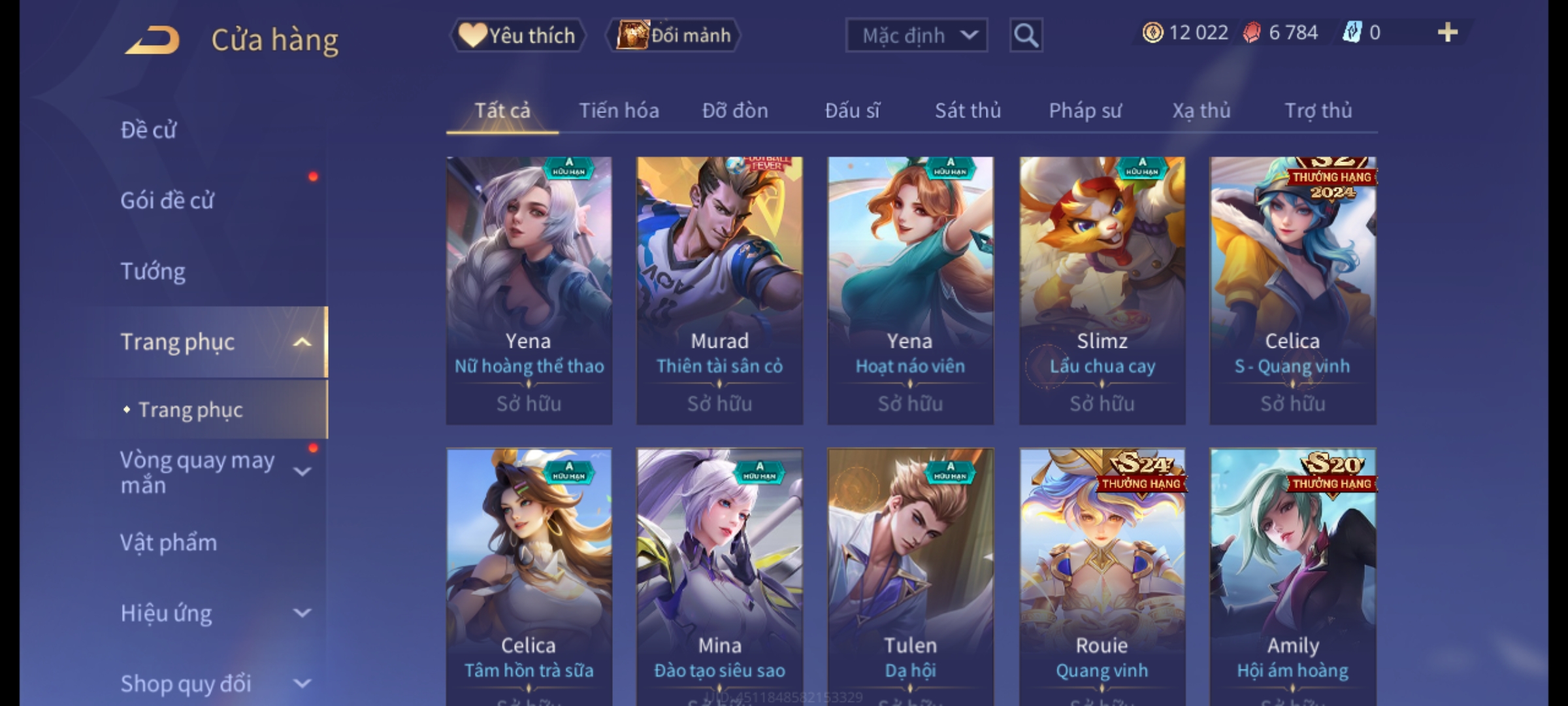Tap the golden back arrow icon
1568x706 pixels.
(x=152, y=40)
